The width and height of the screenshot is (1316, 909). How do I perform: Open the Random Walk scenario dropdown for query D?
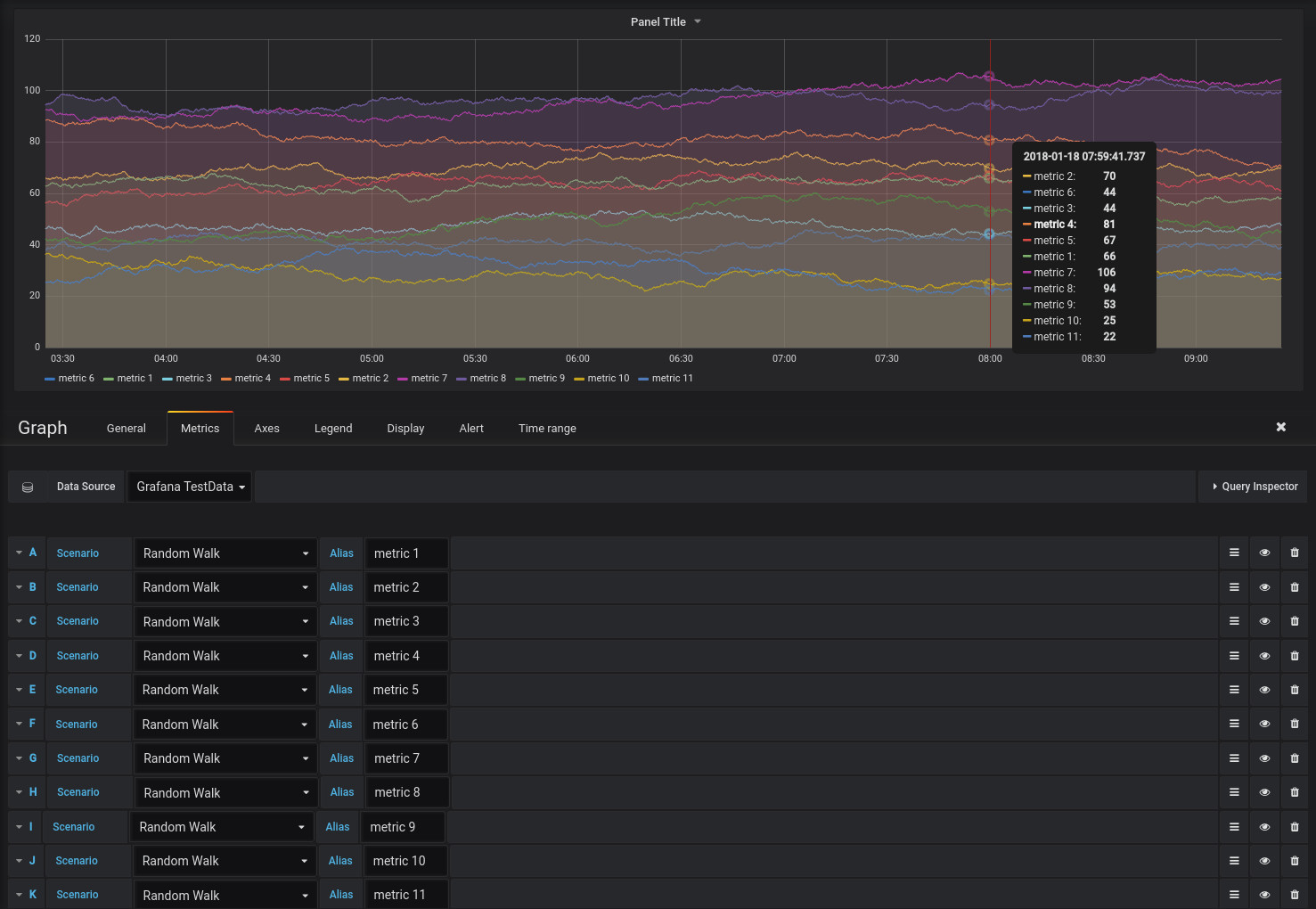[x=225, y=655]
